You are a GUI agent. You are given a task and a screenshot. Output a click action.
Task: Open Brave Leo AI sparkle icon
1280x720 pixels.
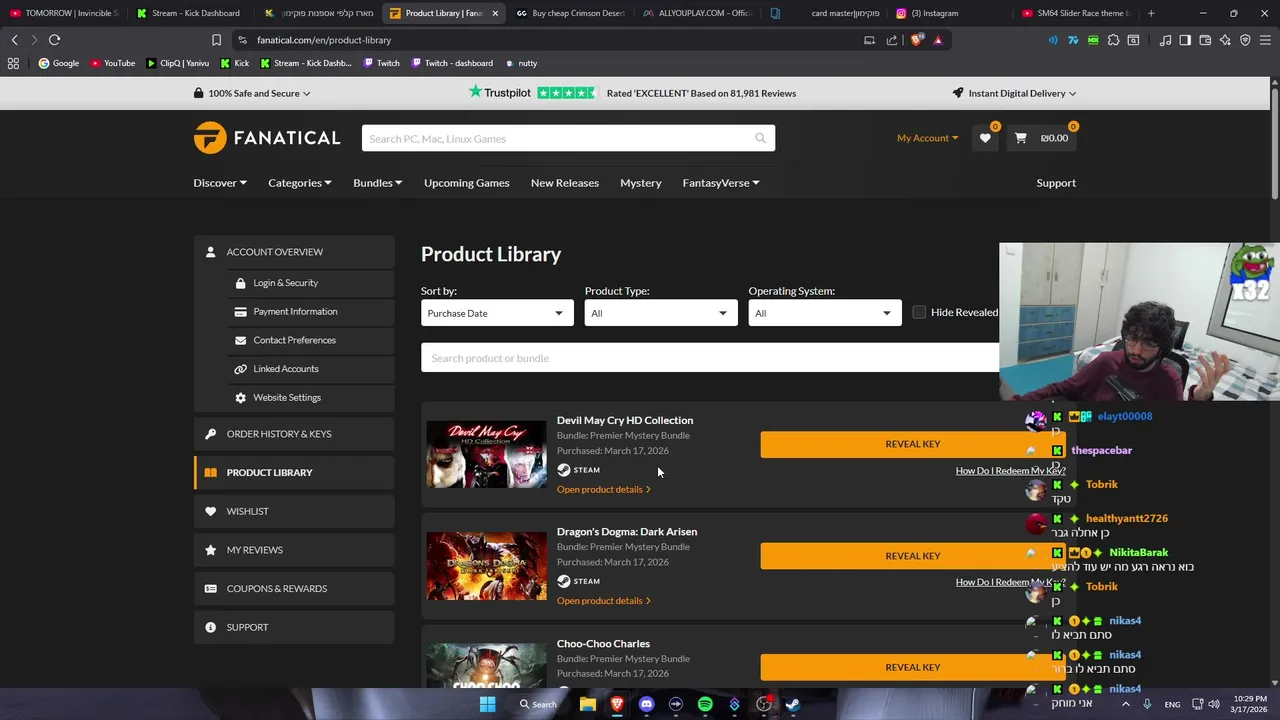click(x=1225, y=40)
